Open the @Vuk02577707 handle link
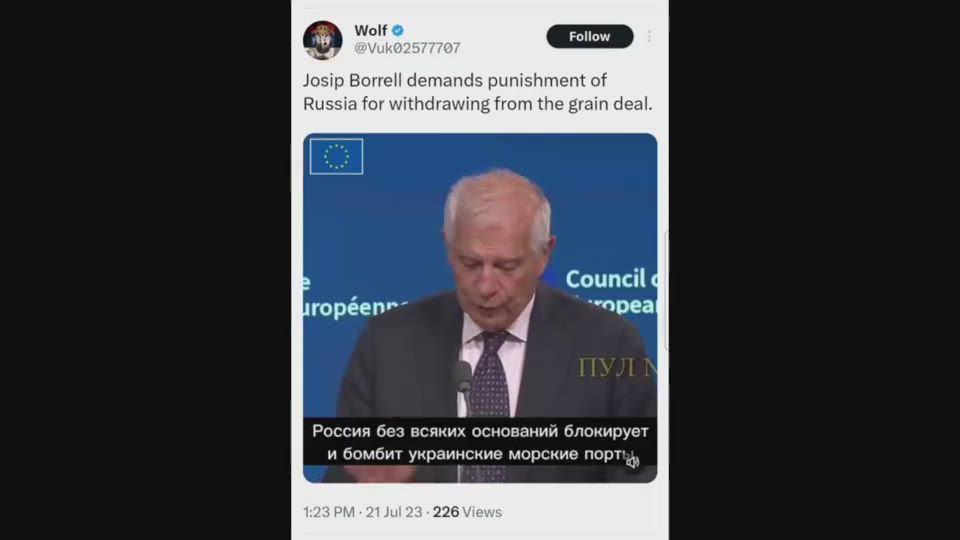This screenshot has height=540, width=960. click(407, 48)
